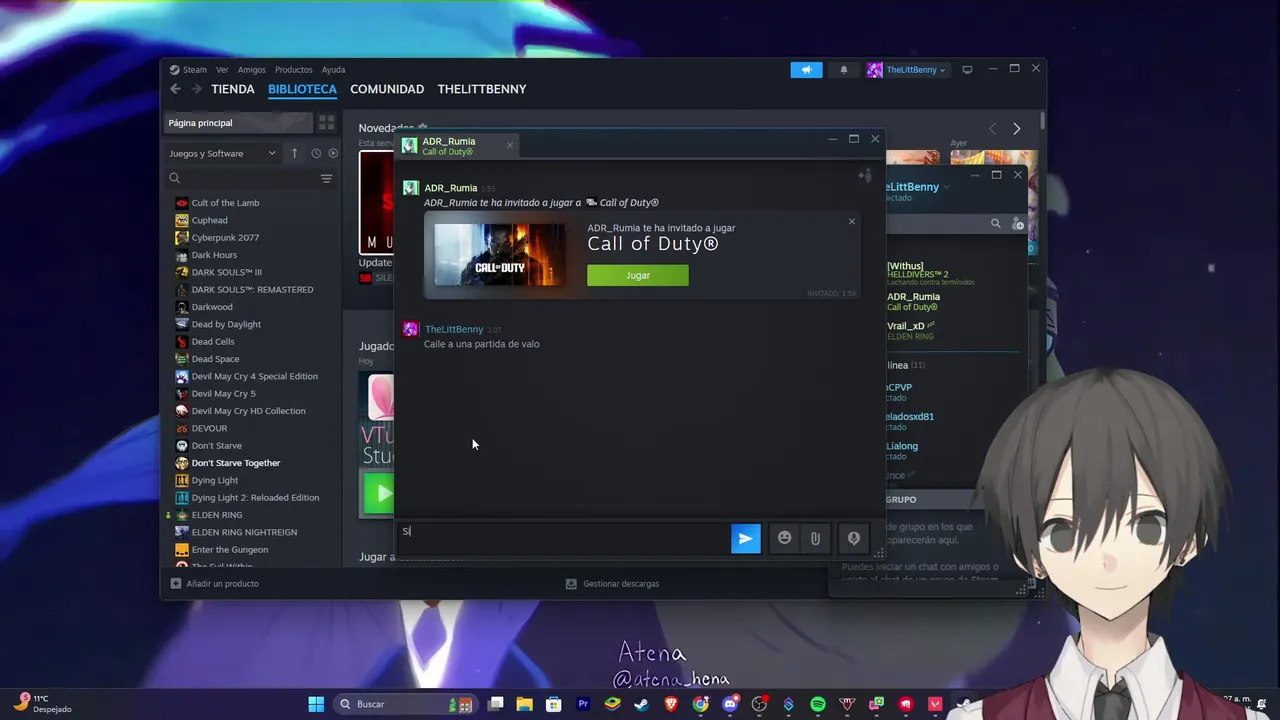Go forward with the Steam navigation arrow

pos(196,89)
